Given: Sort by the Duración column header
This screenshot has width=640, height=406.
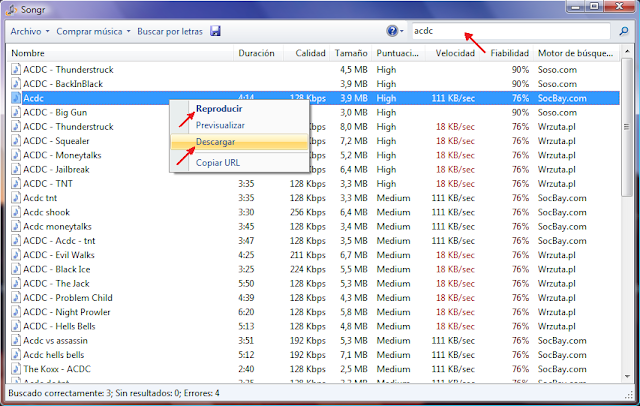Looking at the screenshot, I should (258, 53).
